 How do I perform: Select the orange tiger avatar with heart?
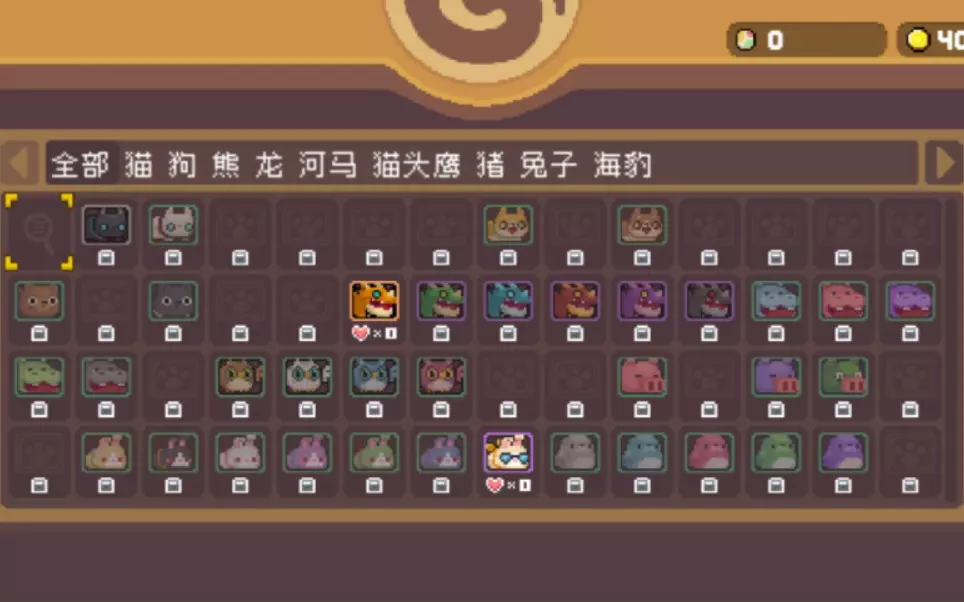click(374, 301)
